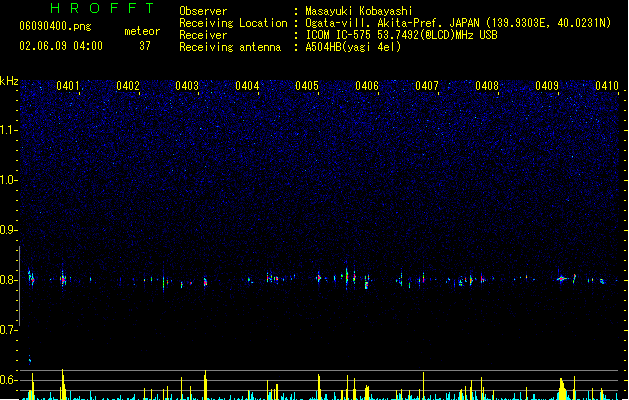Click the 0401 time marker
Screen dimensions: 629x400
coord(67,86)
